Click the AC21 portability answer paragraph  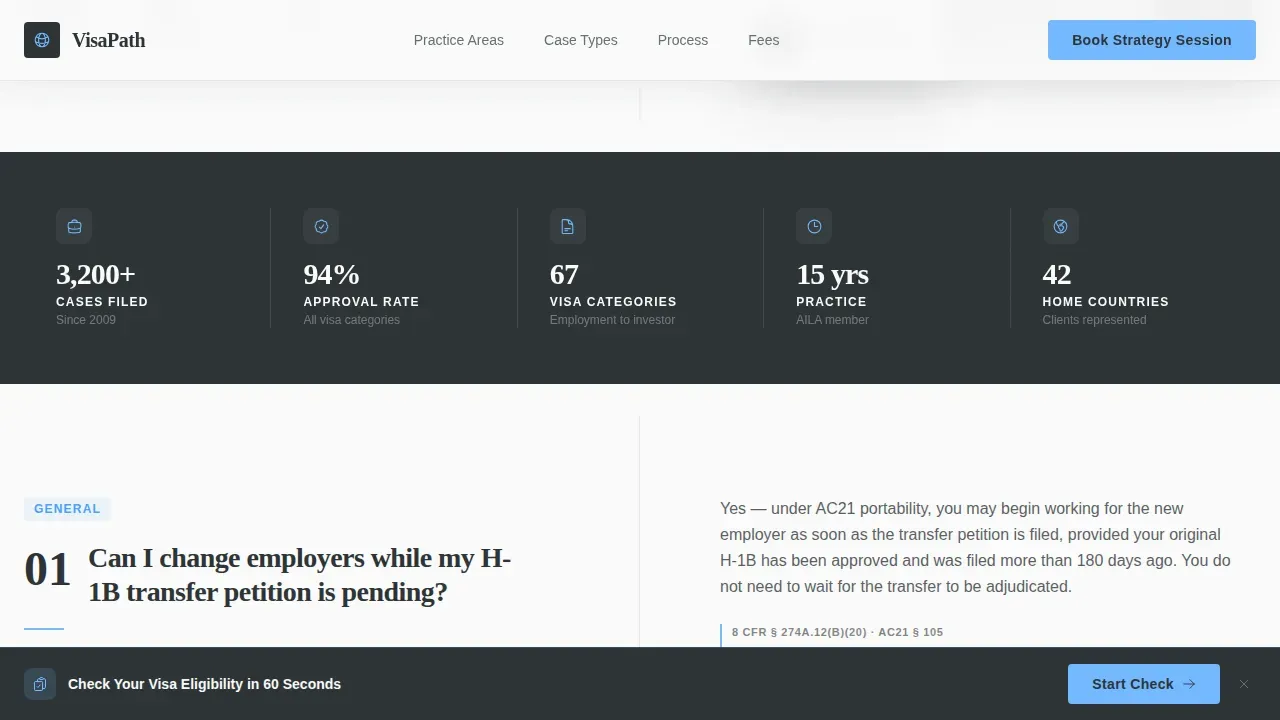(x=975, y=547)
